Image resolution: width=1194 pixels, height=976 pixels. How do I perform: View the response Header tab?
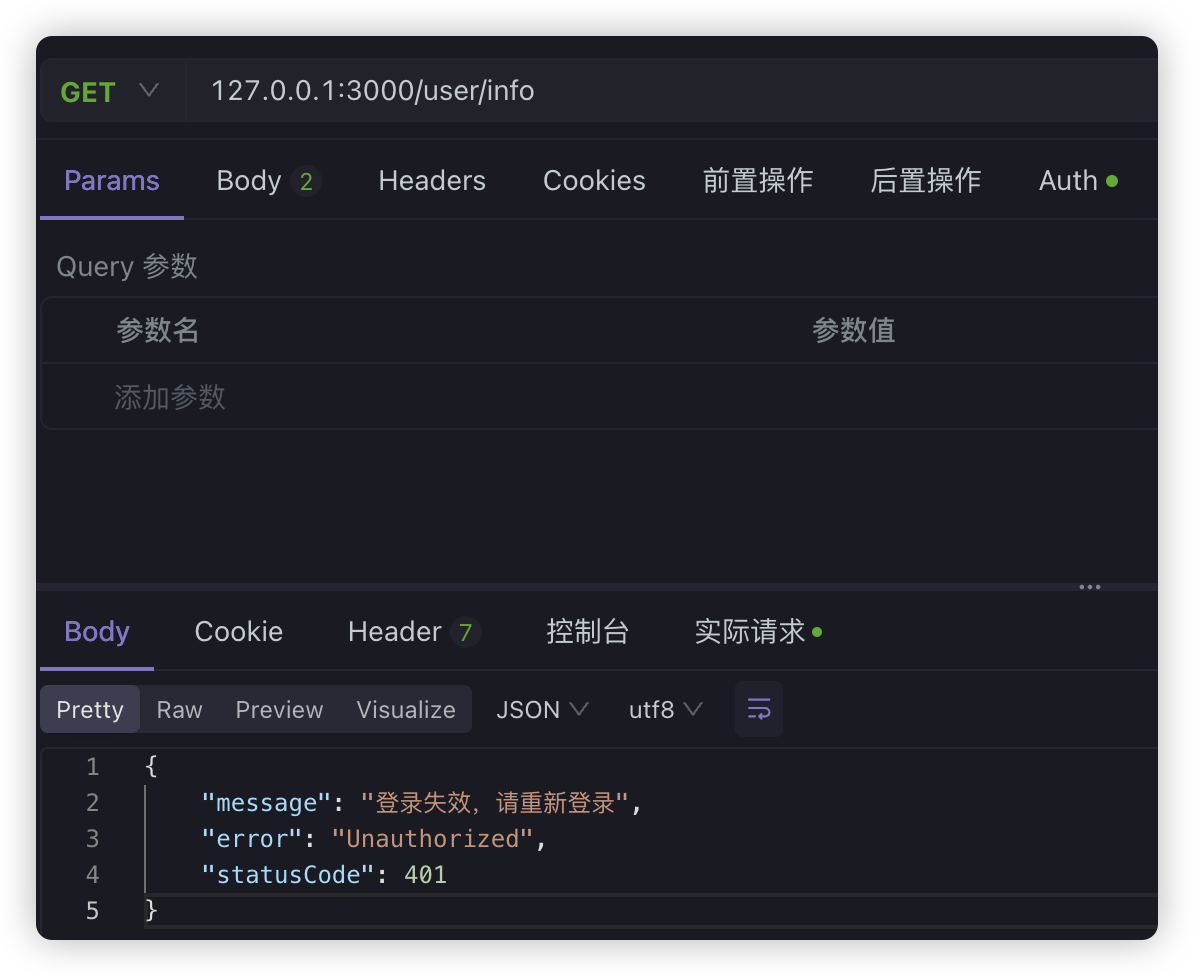click(x=413, y=632)
